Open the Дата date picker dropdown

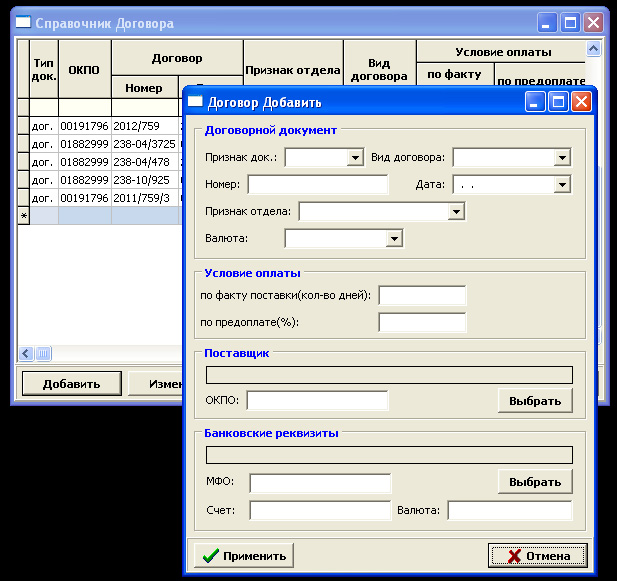[x=561, y=185]
